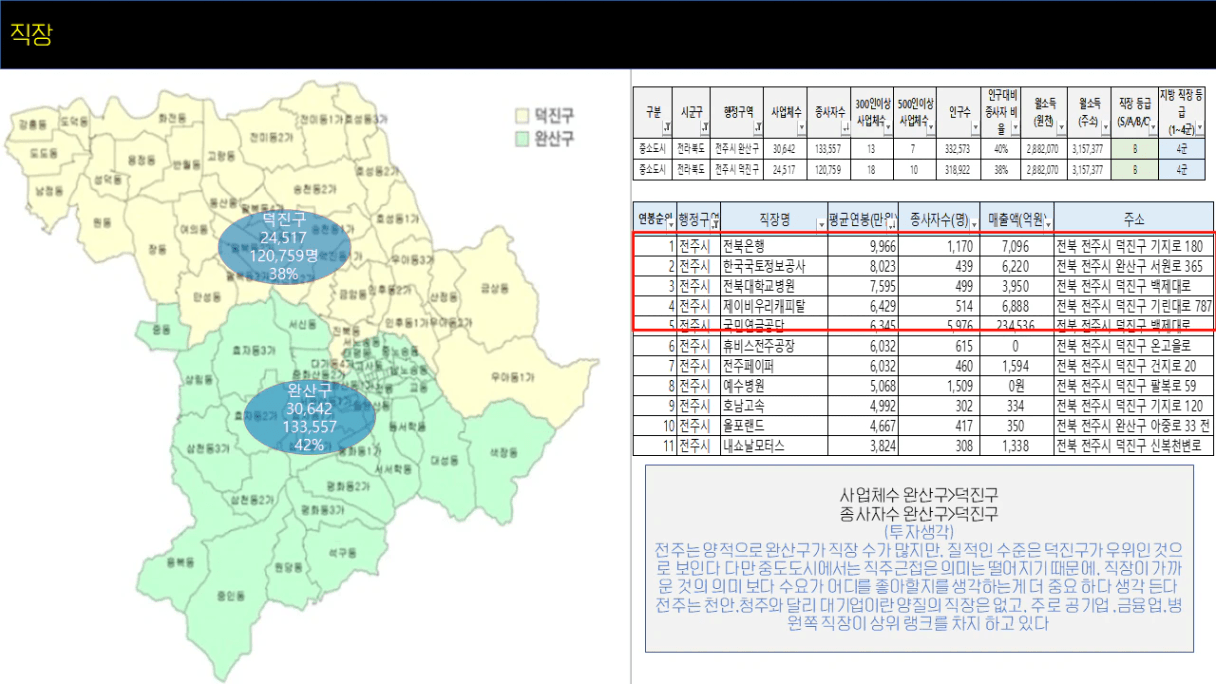This screenshot has height=684, width=1216.
Task: Click the 전북 전주시 덕진구 기지로 180 address
Action: 1134,245
